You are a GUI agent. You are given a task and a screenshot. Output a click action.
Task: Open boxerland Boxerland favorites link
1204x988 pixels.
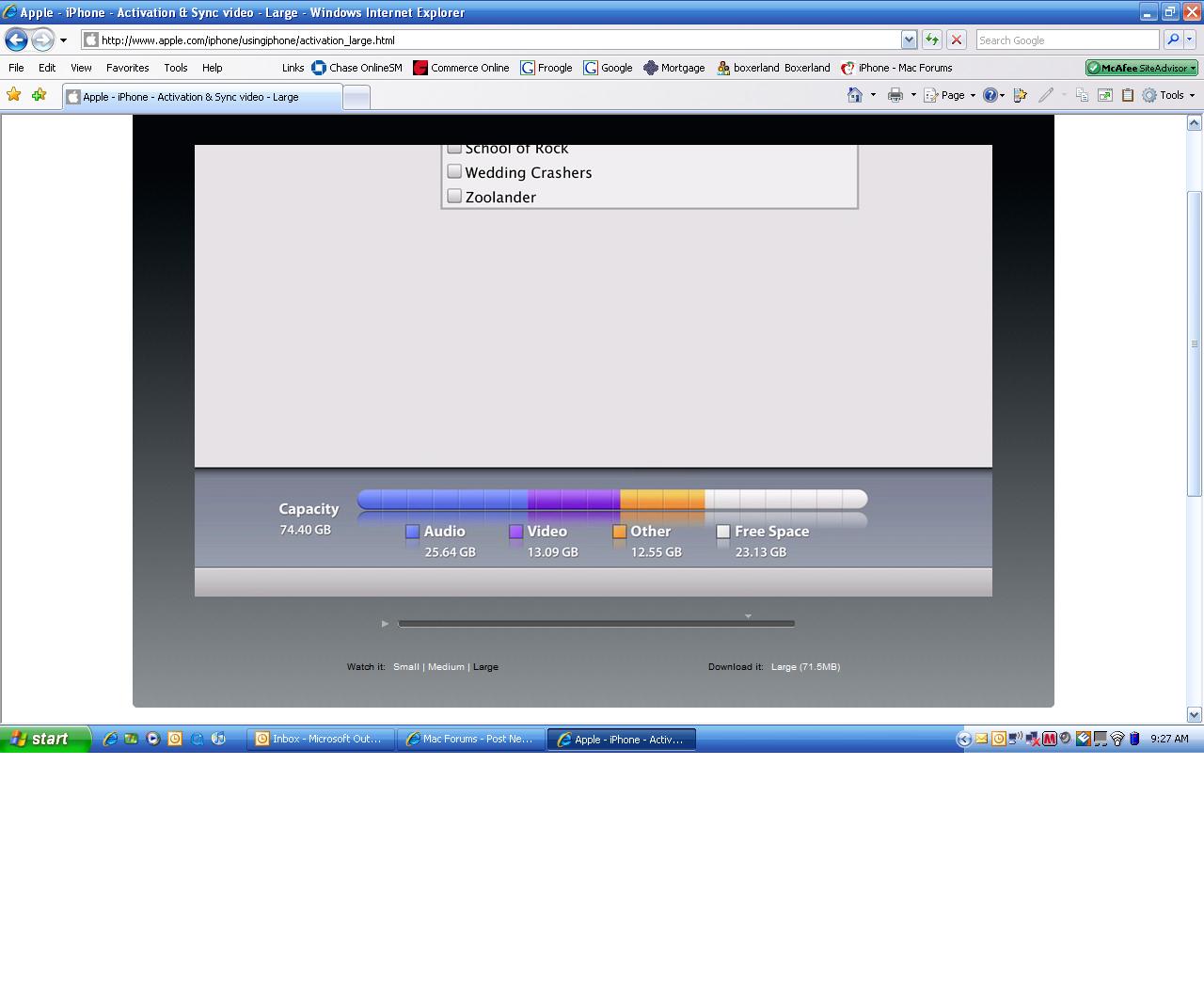click(x=773, y=68)
